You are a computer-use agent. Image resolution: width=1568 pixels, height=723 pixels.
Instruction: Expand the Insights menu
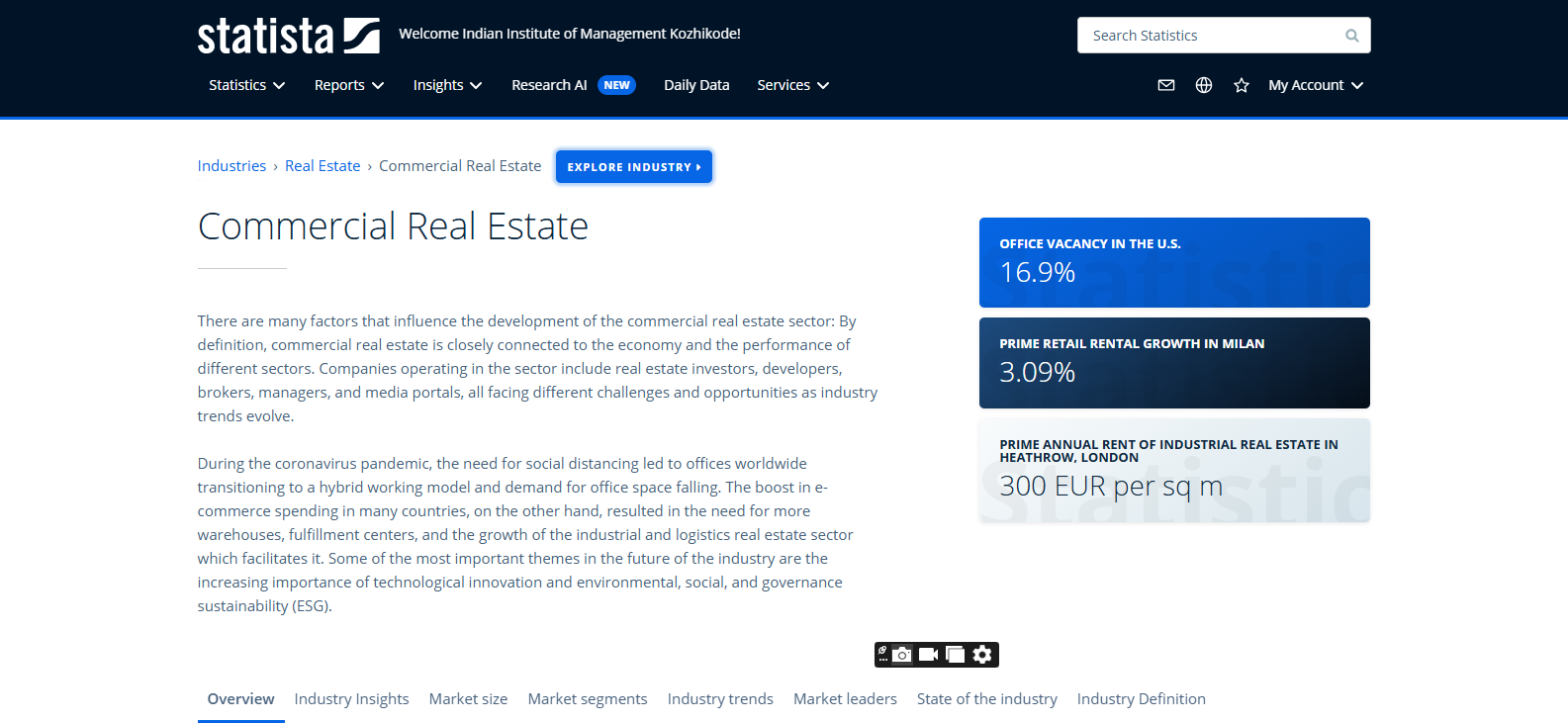[447, 85]
